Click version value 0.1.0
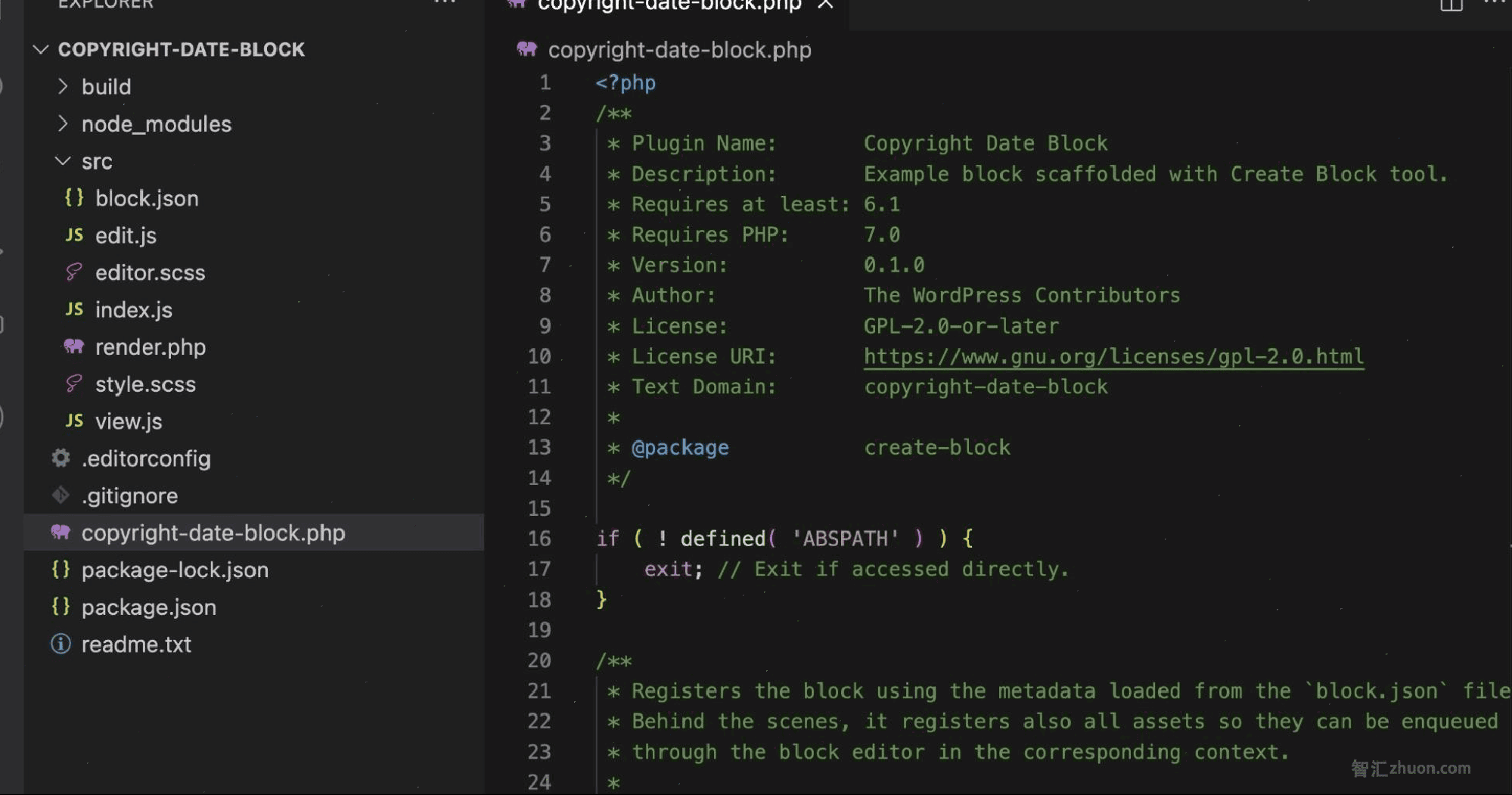Viewport: 1512px width, 795px height. pos(894,266)
